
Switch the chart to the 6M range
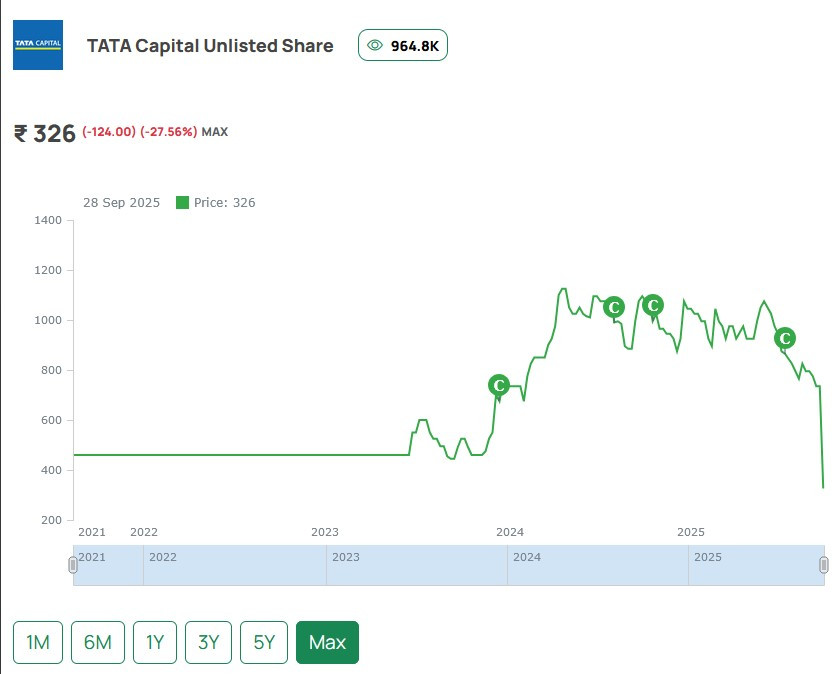[x=97, y=642]
